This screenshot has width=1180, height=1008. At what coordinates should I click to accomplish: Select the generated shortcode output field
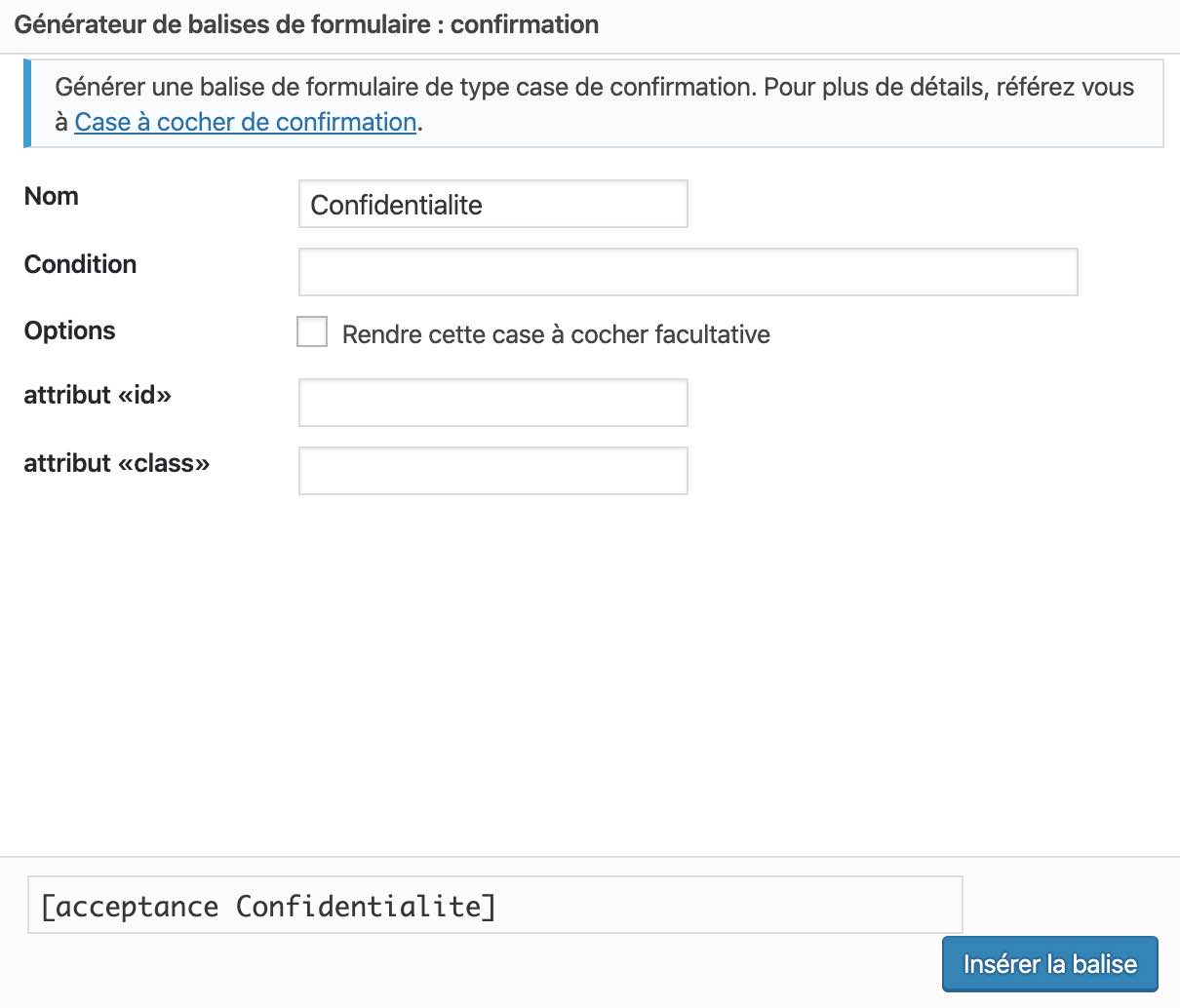point(494,905)
